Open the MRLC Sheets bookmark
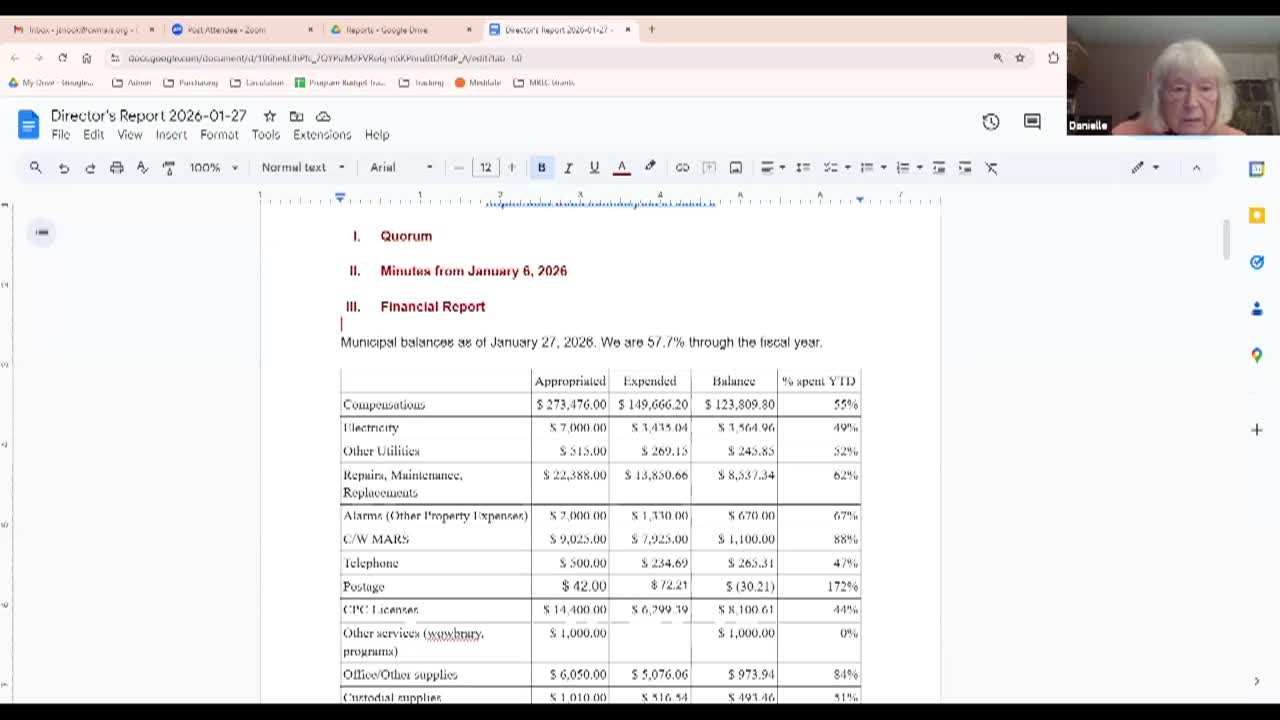The image size is (1280, 720). pyautogui.click(x=544, y=83)
